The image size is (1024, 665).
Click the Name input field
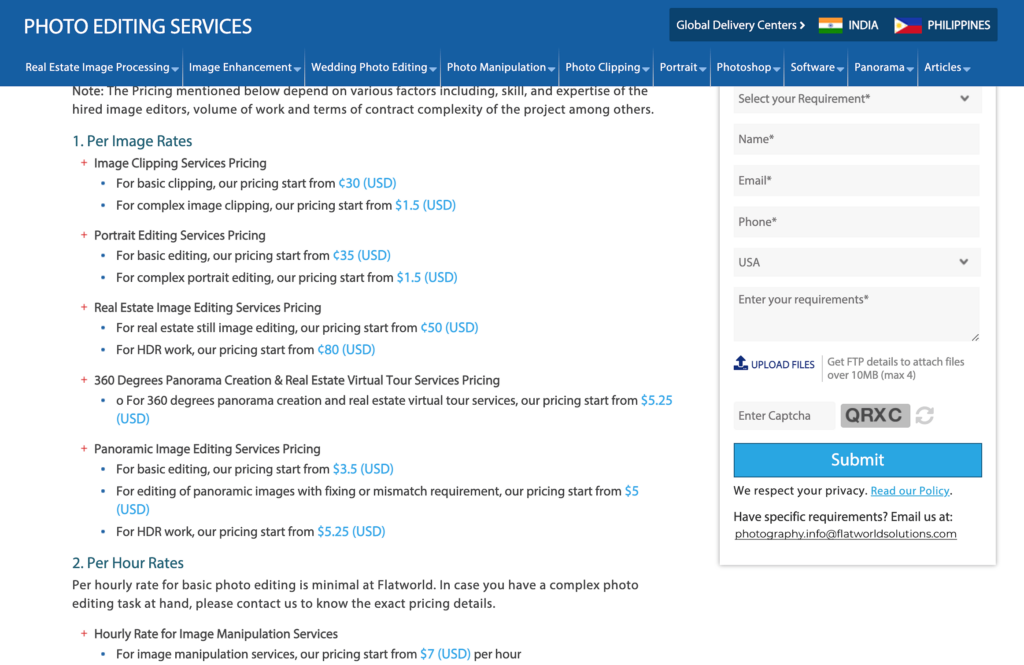857,140
